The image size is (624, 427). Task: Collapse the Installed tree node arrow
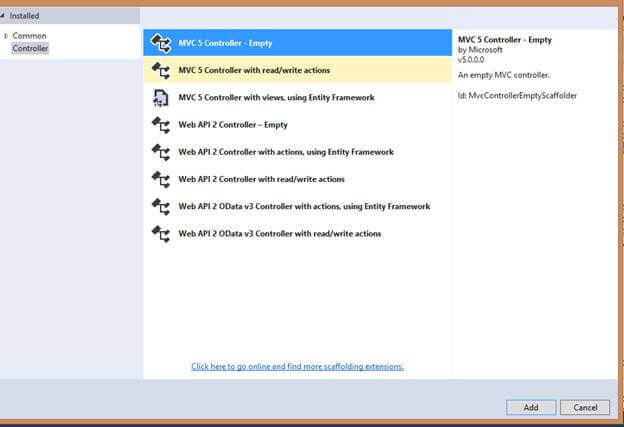tap(2, 16)
